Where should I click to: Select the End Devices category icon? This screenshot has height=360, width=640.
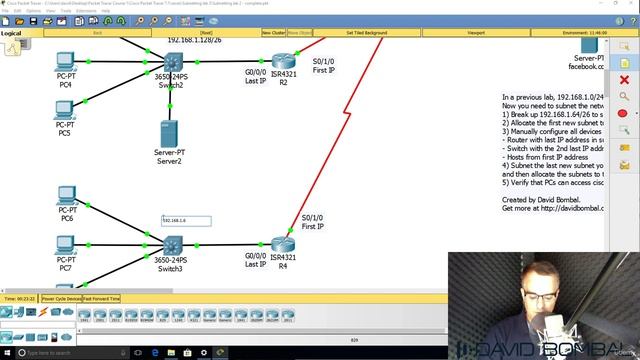(x=19, y=312)
